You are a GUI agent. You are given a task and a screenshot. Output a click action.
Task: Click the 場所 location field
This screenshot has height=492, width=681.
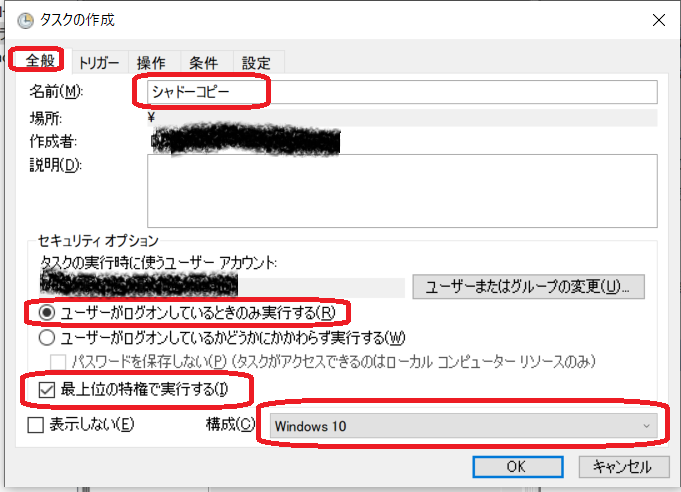pyautogui.click(x=400, y=118)
